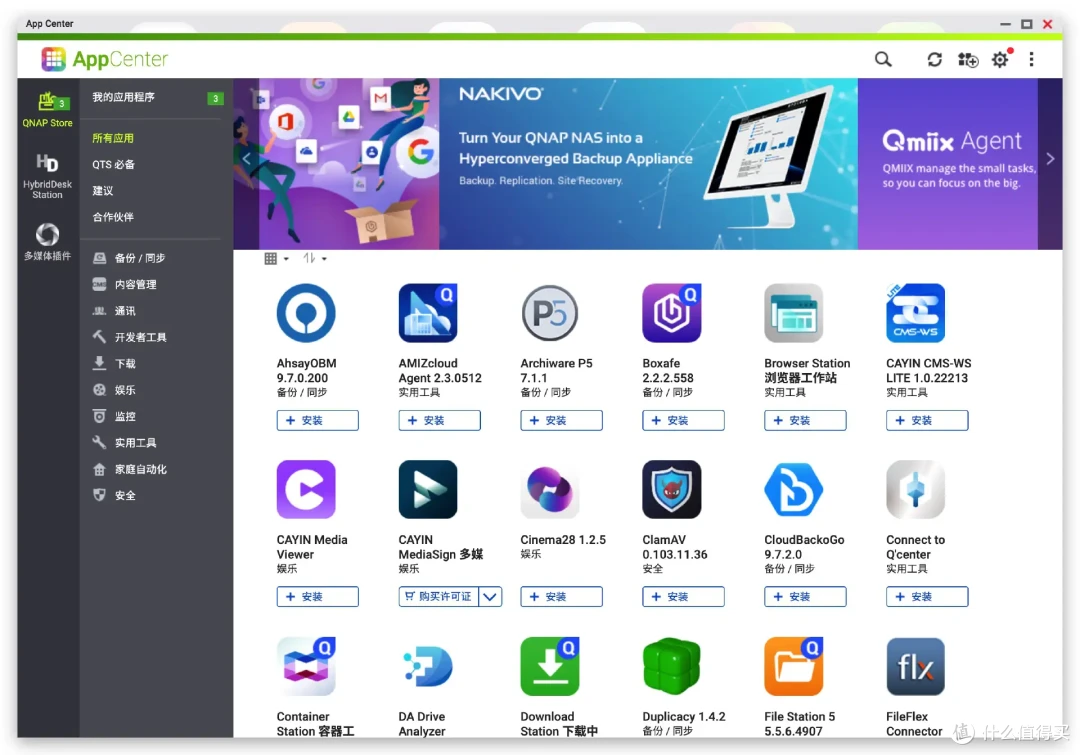
Task: Install ClamAV
Action: [683, 597]
